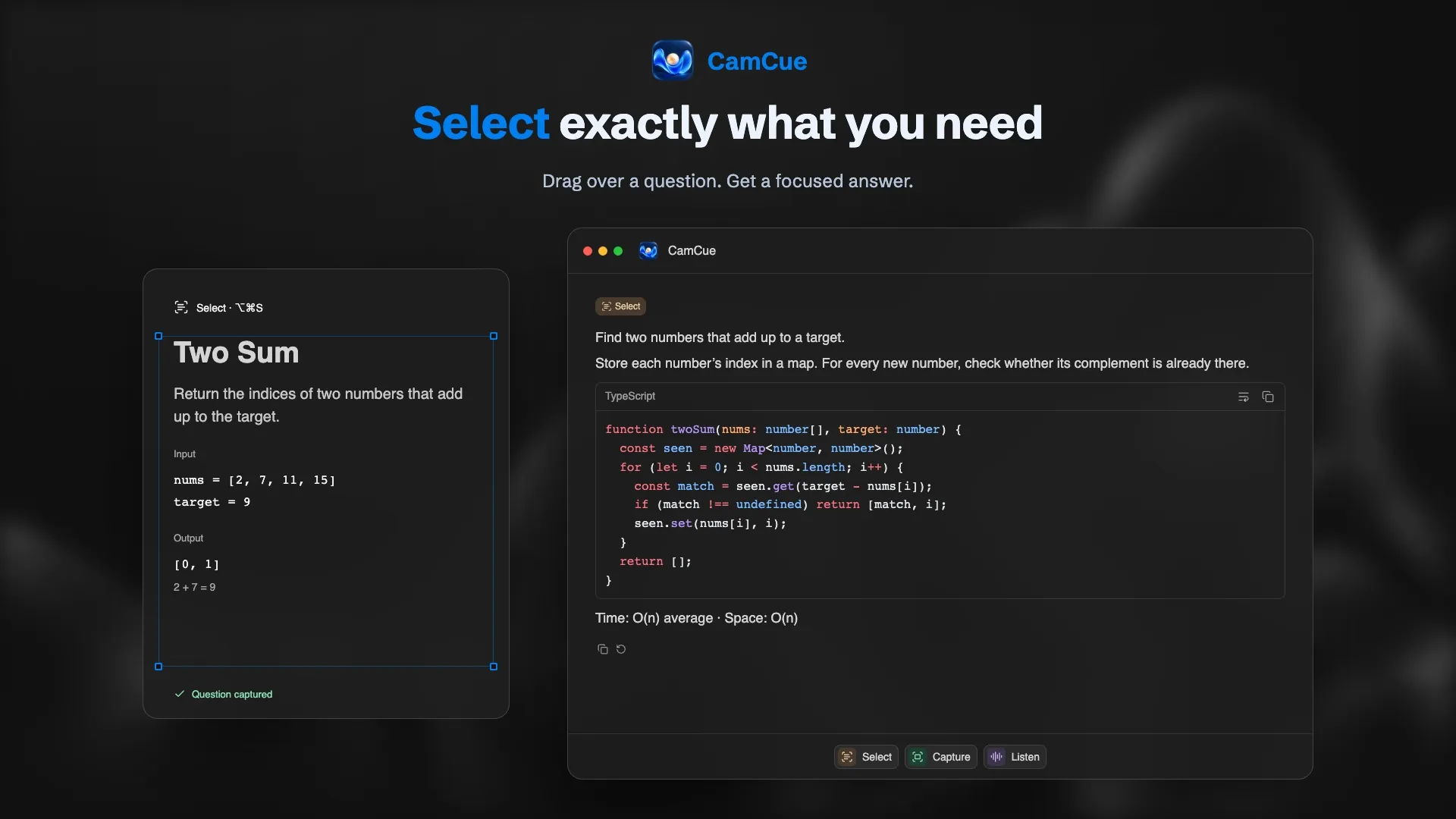The image size is (1456, 819).
Task: Click the target = 9 line
Action: [212, 502]
